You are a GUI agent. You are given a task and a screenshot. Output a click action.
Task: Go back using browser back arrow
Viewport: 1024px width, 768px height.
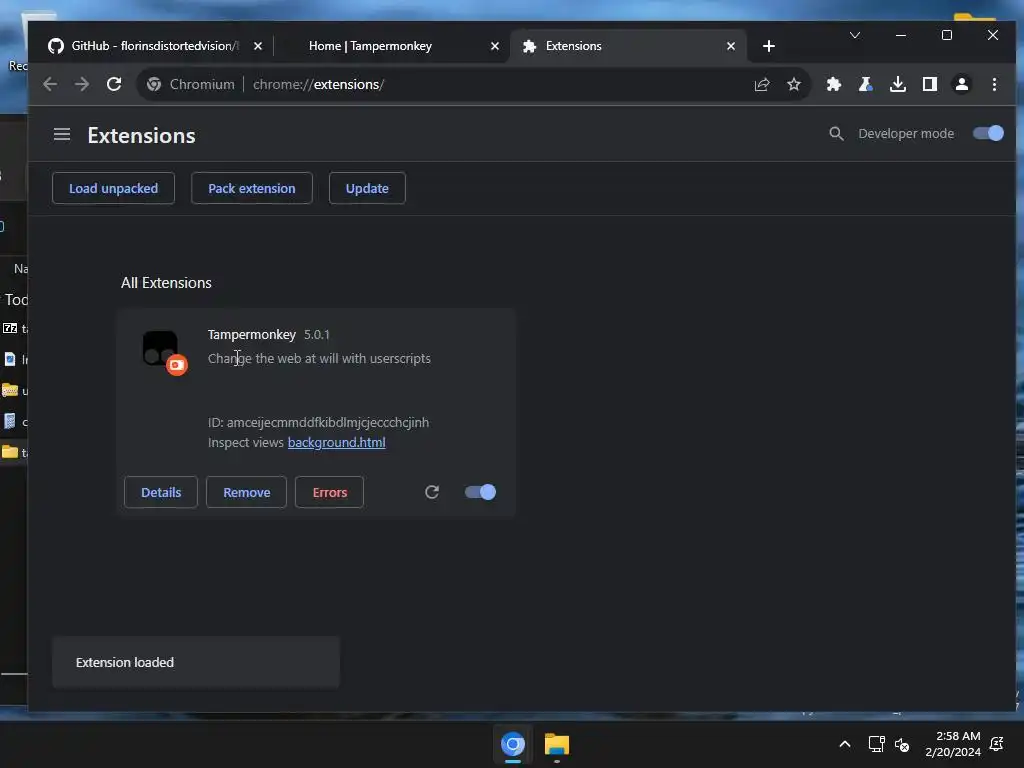pyautogui.click(x=50, y=84)
